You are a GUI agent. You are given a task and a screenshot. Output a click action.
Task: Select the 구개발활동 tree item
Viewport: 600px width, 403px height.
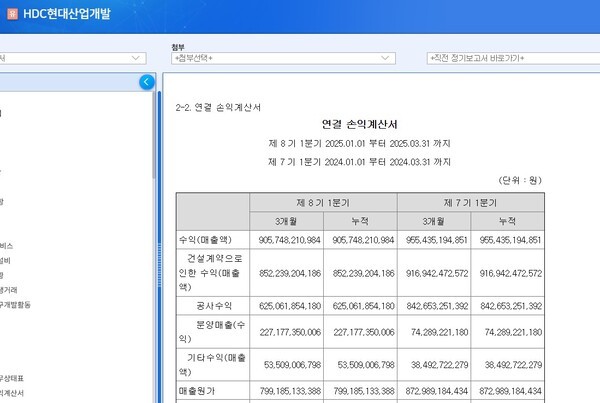click(15, 305)
